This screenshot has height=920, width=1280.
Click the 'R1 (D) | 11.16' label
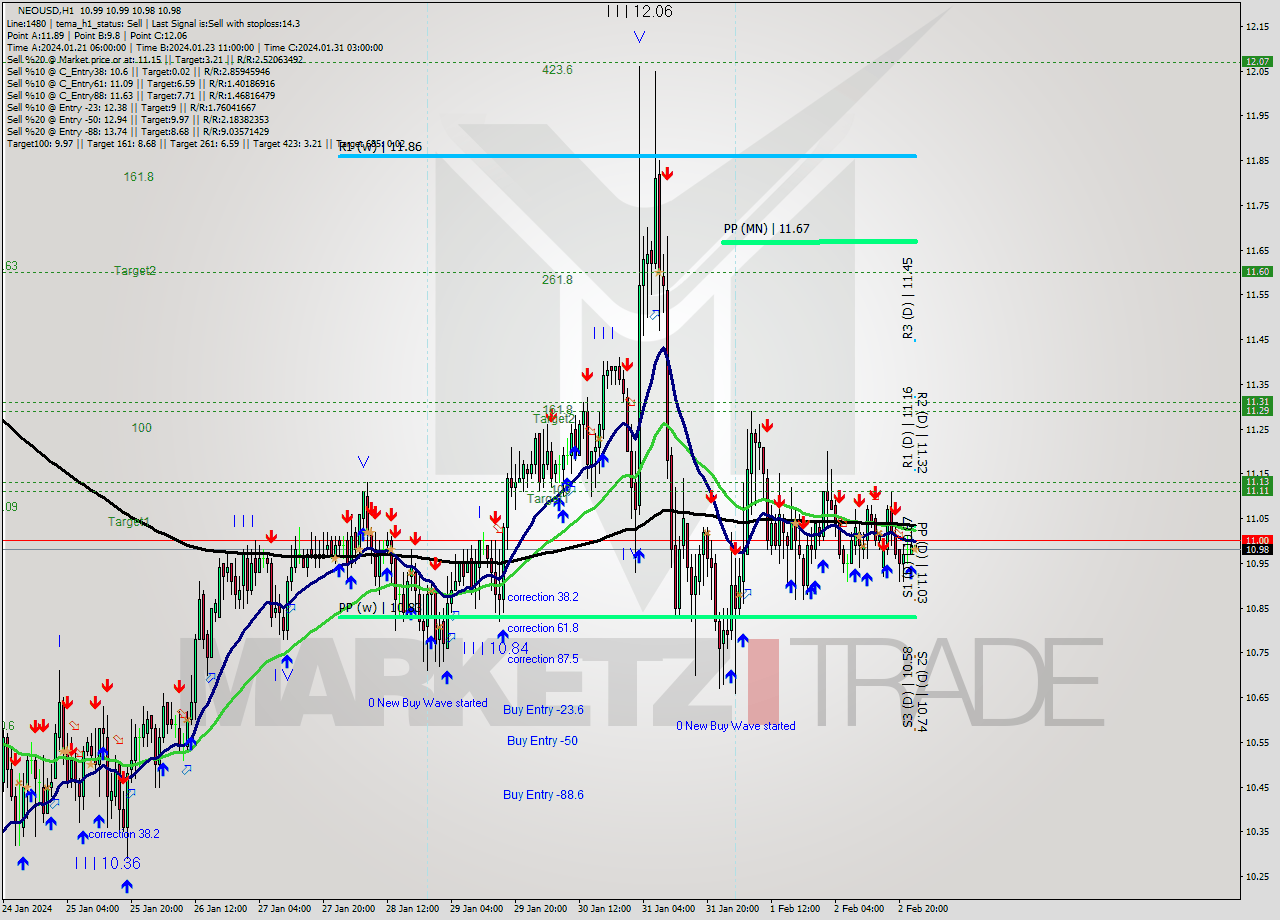pyautogui.click(x=907, y=428)
